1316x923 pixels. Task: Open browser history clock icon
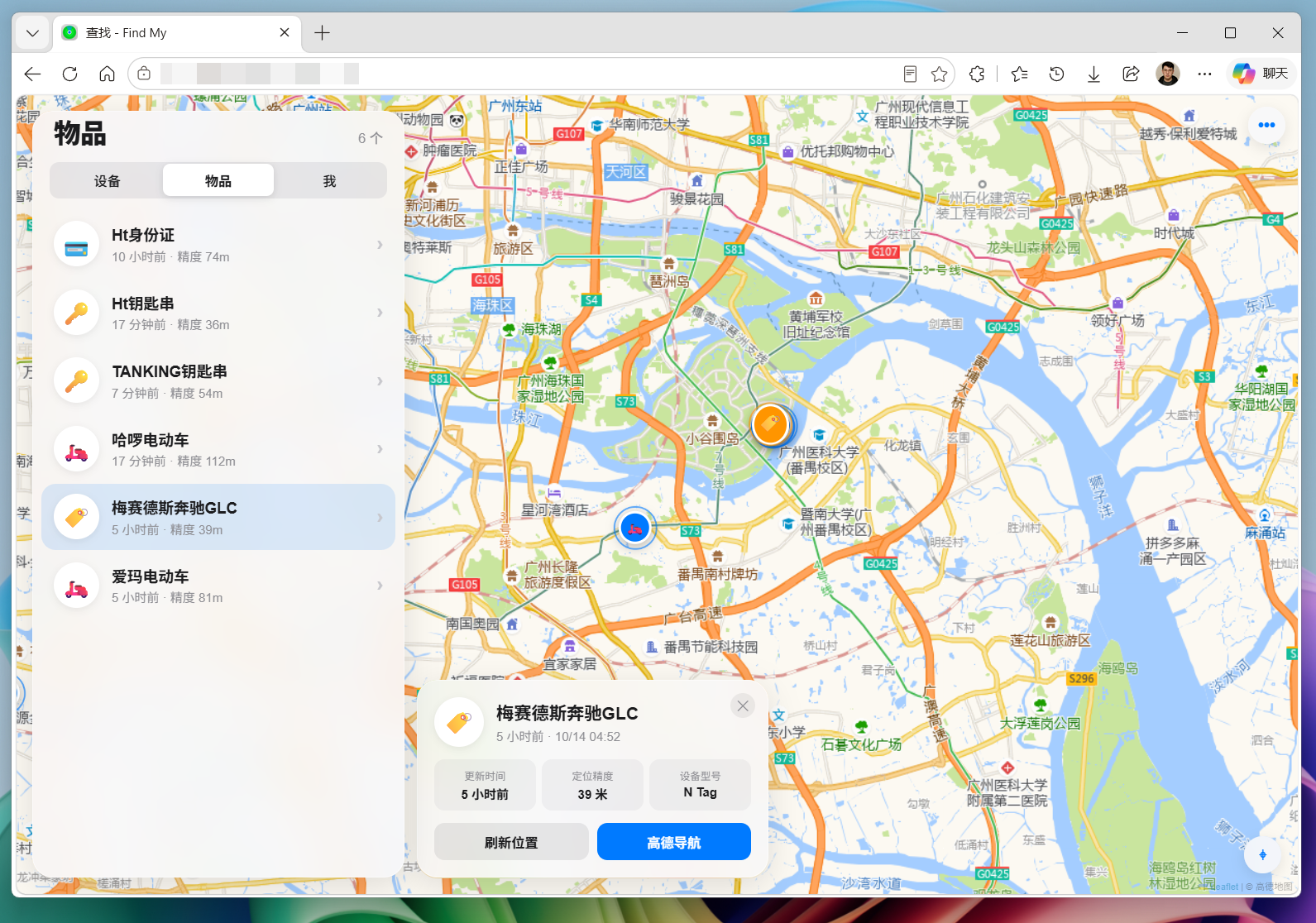[x=1056, y=74]
